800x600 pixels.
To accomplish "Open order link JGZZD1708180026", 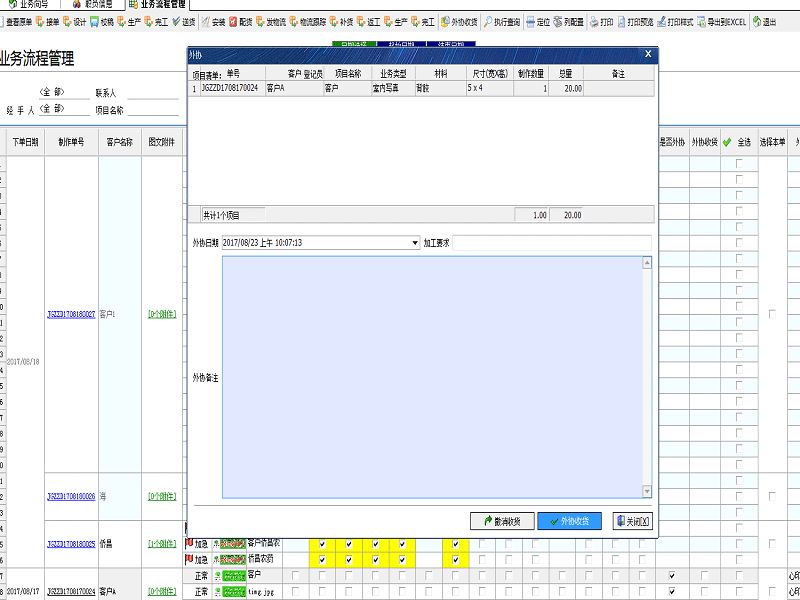I will point(71,497).
